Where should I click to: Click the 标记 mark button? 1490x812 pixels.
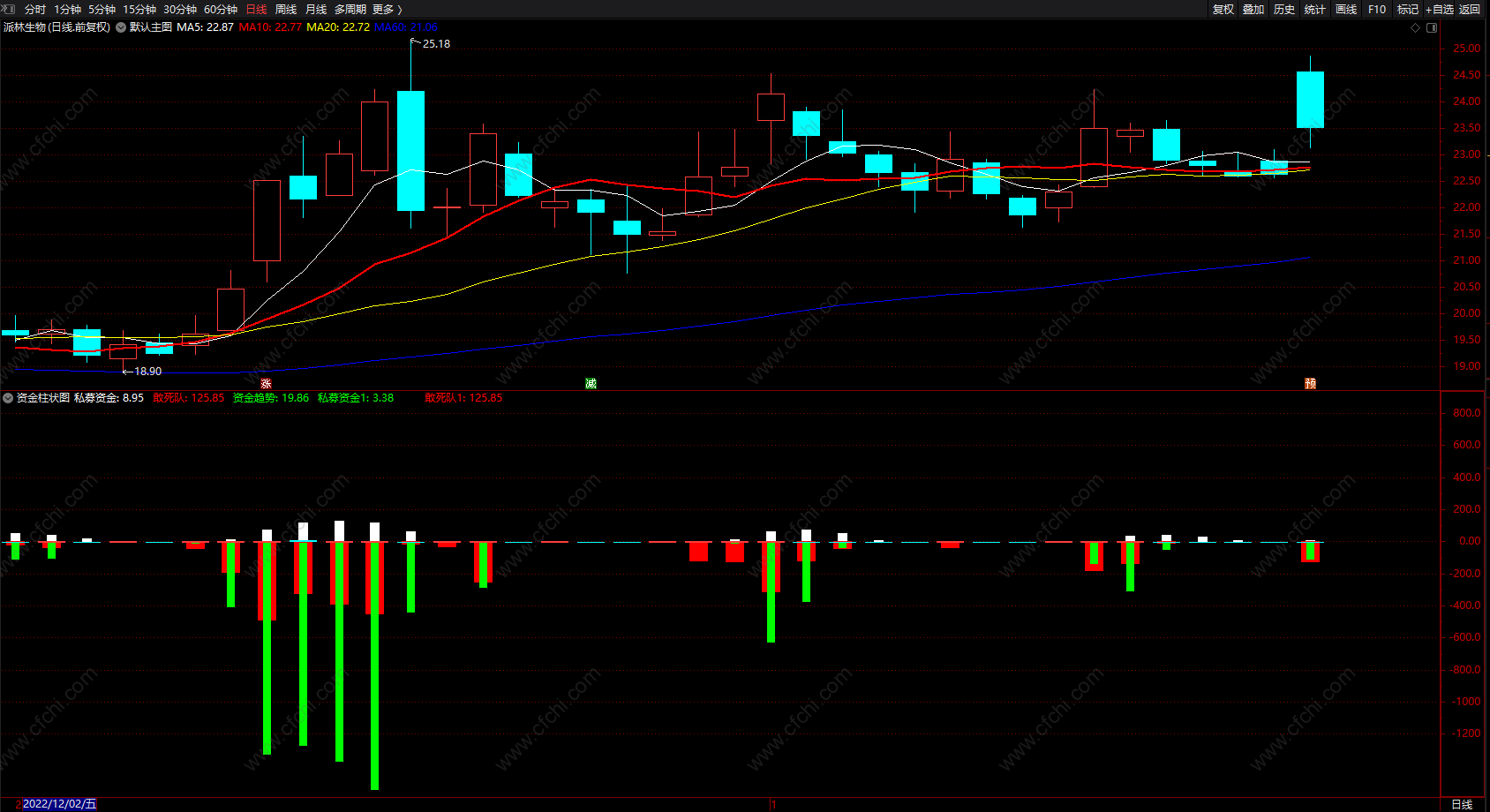click(1408, 10)
